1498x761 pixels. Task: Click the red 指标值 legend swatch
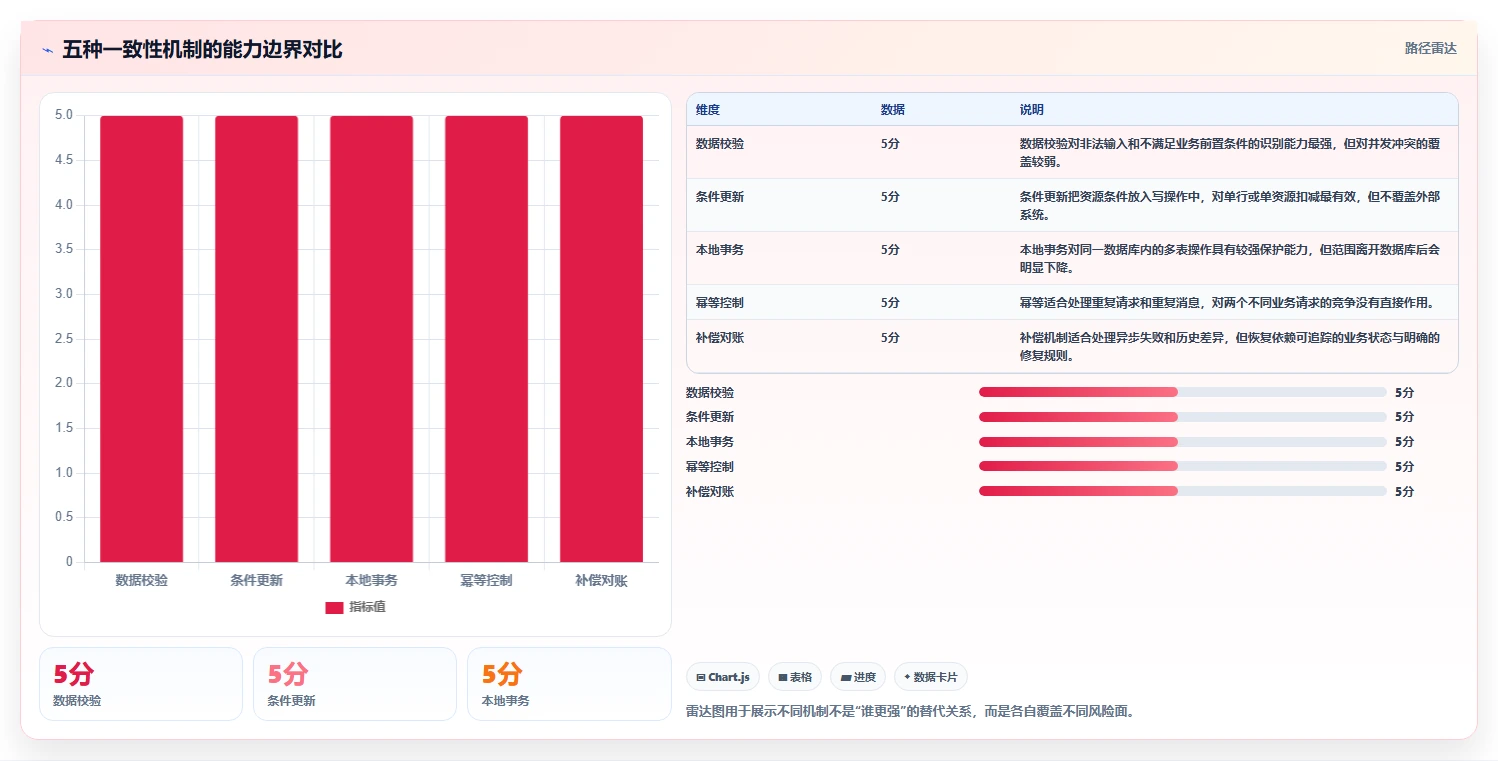point(334,608)
